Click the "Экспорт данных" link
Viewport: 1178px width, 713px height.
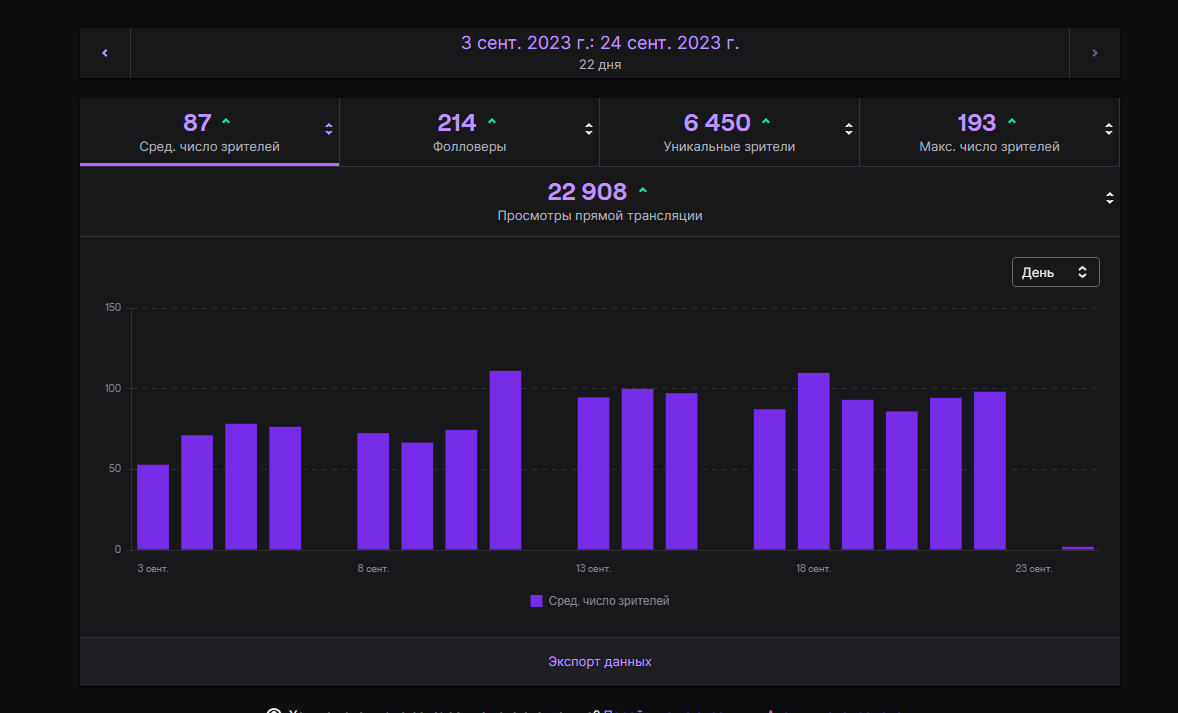click(600, 662)
